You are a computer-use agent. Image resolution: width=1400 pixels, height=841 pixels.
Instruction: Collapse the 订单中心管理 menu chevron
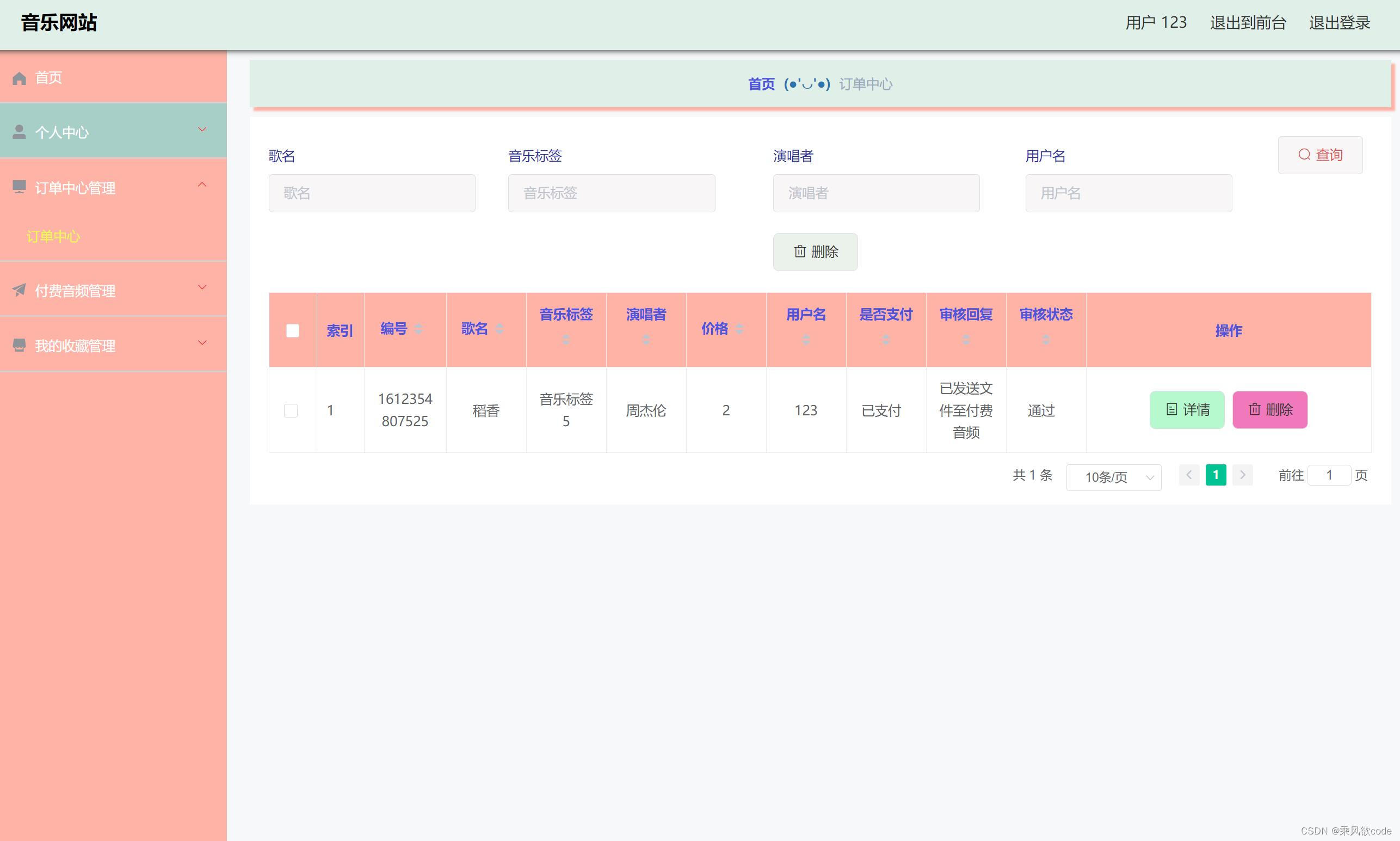202,185
